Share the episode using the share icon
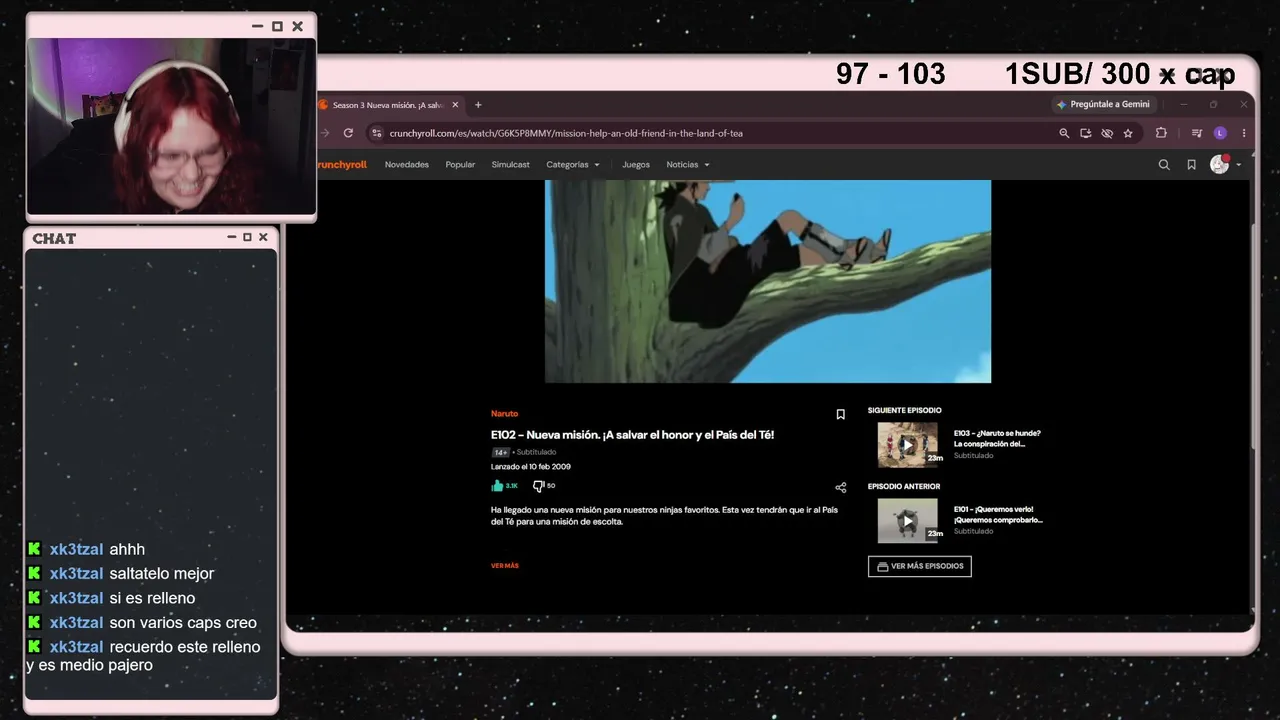This screenshot has width=1280, height=720. 840,488
